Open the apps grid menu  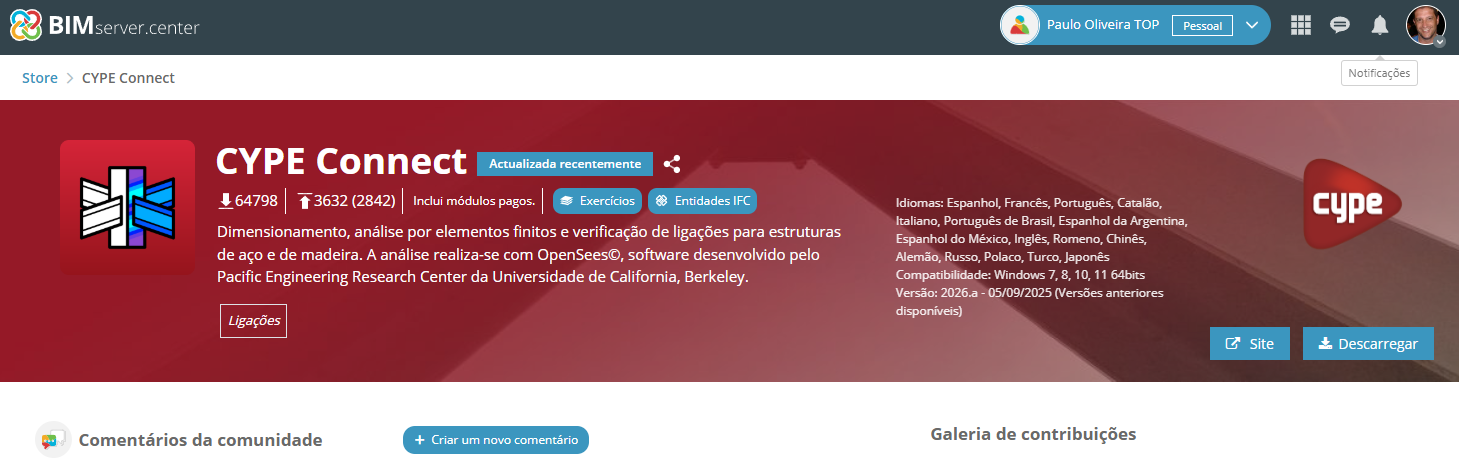click(x=1301, y=26)
